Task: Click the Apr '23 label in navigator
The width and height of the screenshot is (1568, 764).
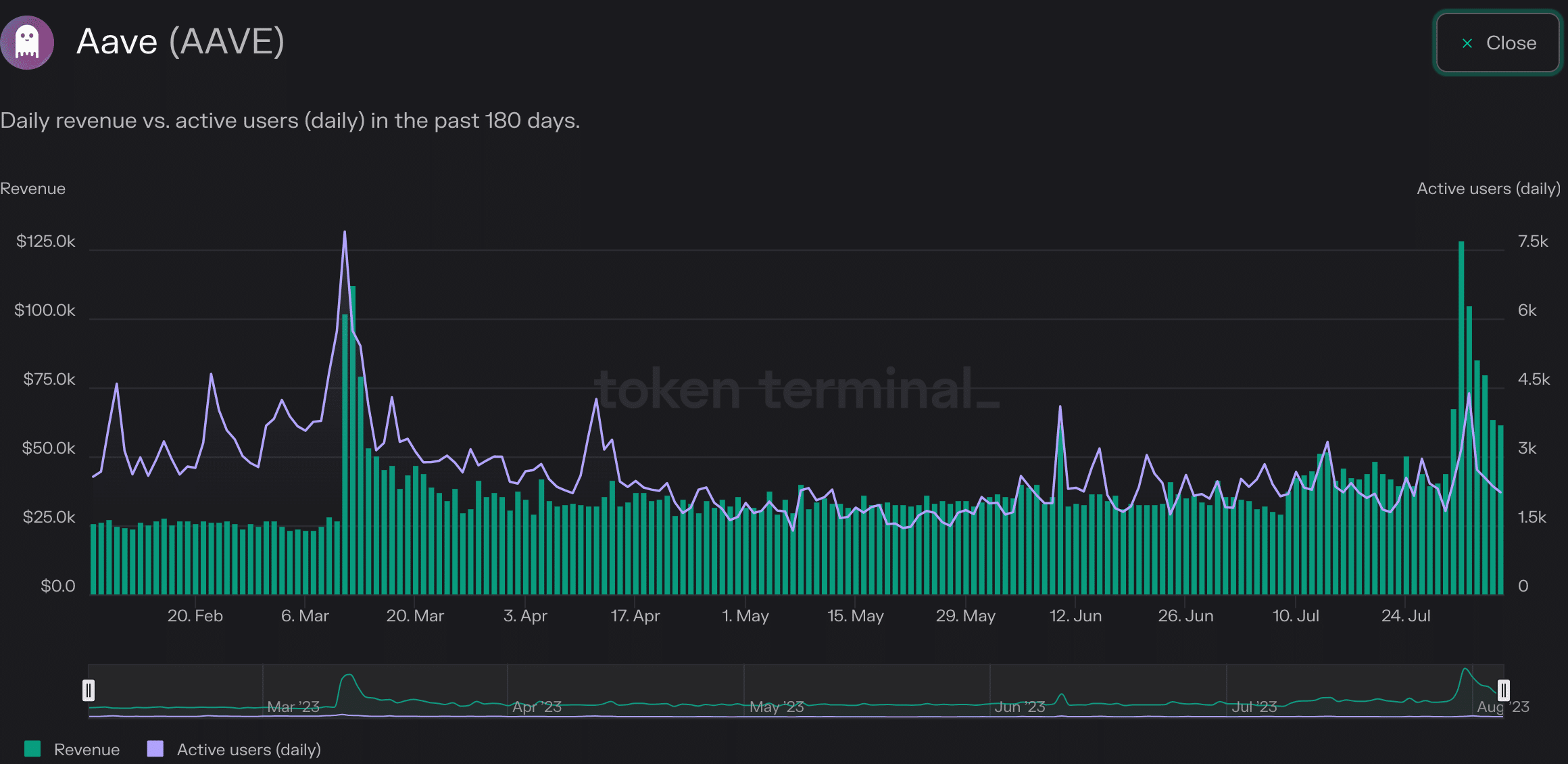Action: click(x=537, y=707)
